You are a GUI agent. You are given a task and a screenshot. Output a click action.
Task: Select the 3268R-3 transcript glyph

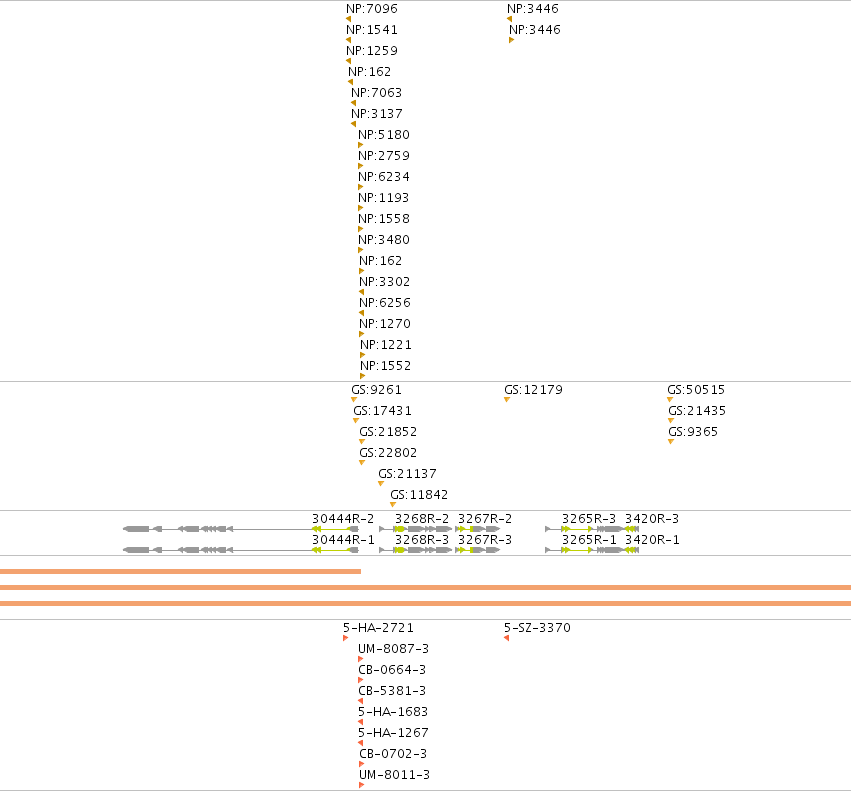click(x=415, y=550)
